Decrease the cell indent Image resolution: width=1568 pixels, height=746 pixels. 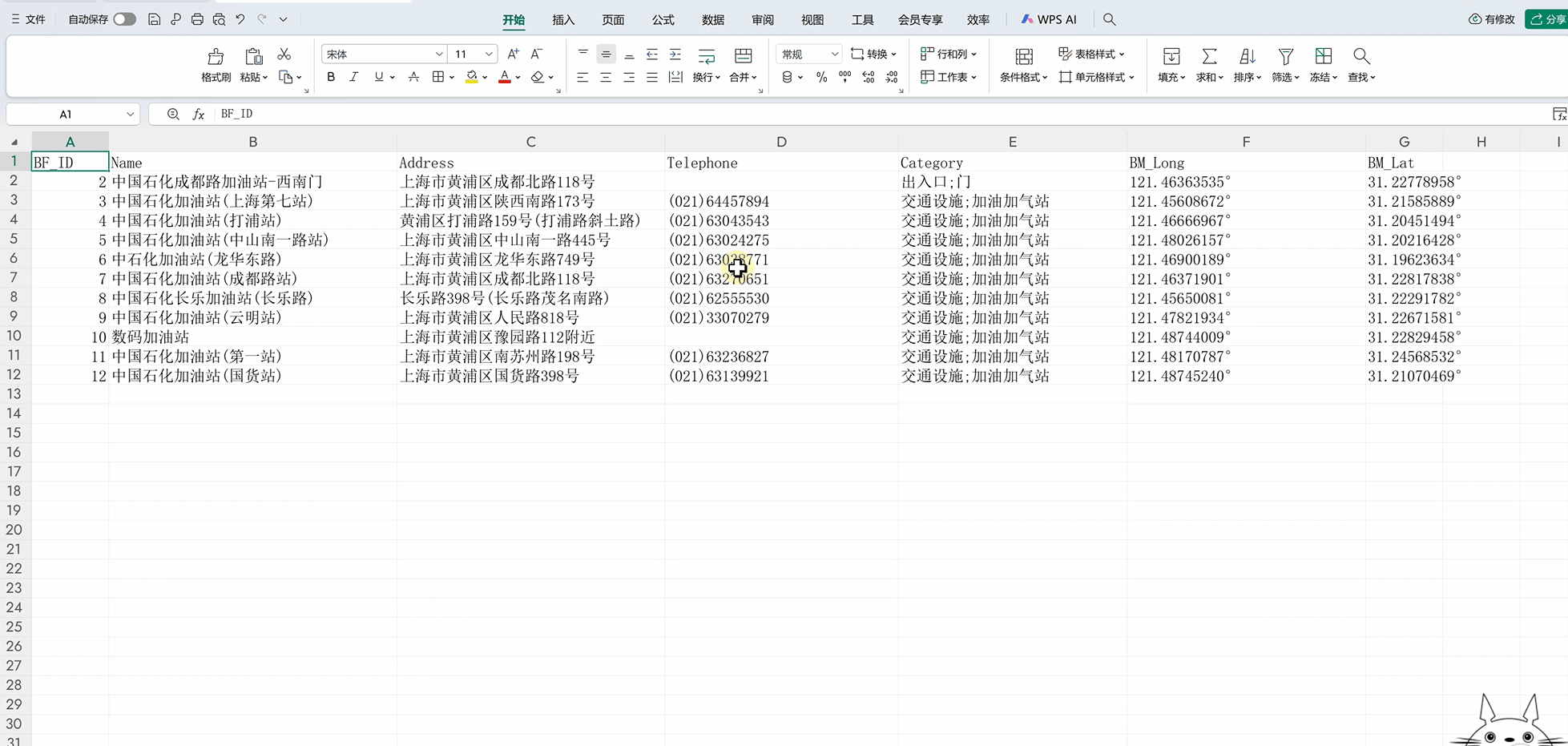pos(652,54)
